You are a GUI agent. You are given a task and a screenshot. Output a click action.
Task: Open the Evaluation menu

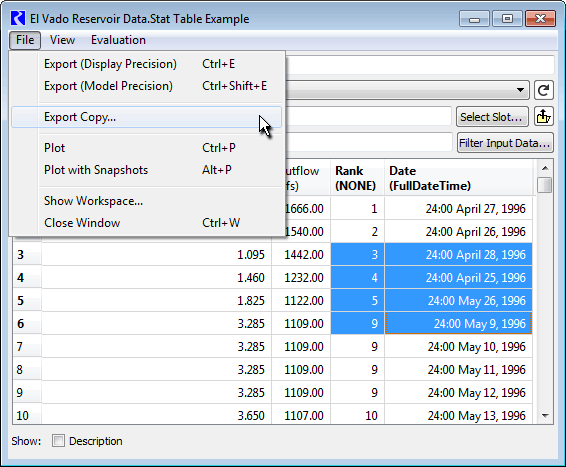118,40
